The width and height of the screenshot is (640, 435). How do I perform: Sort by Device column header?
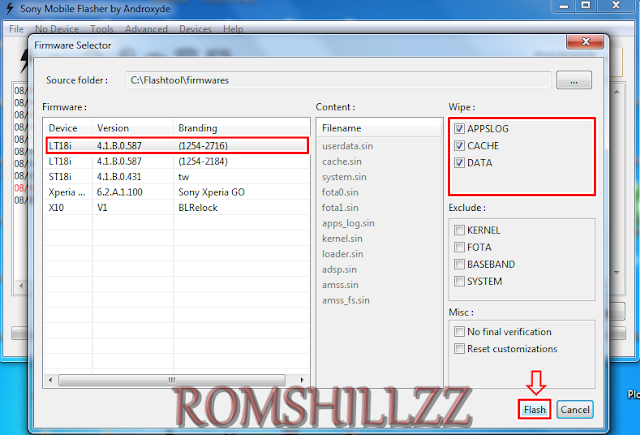point(68,128)
